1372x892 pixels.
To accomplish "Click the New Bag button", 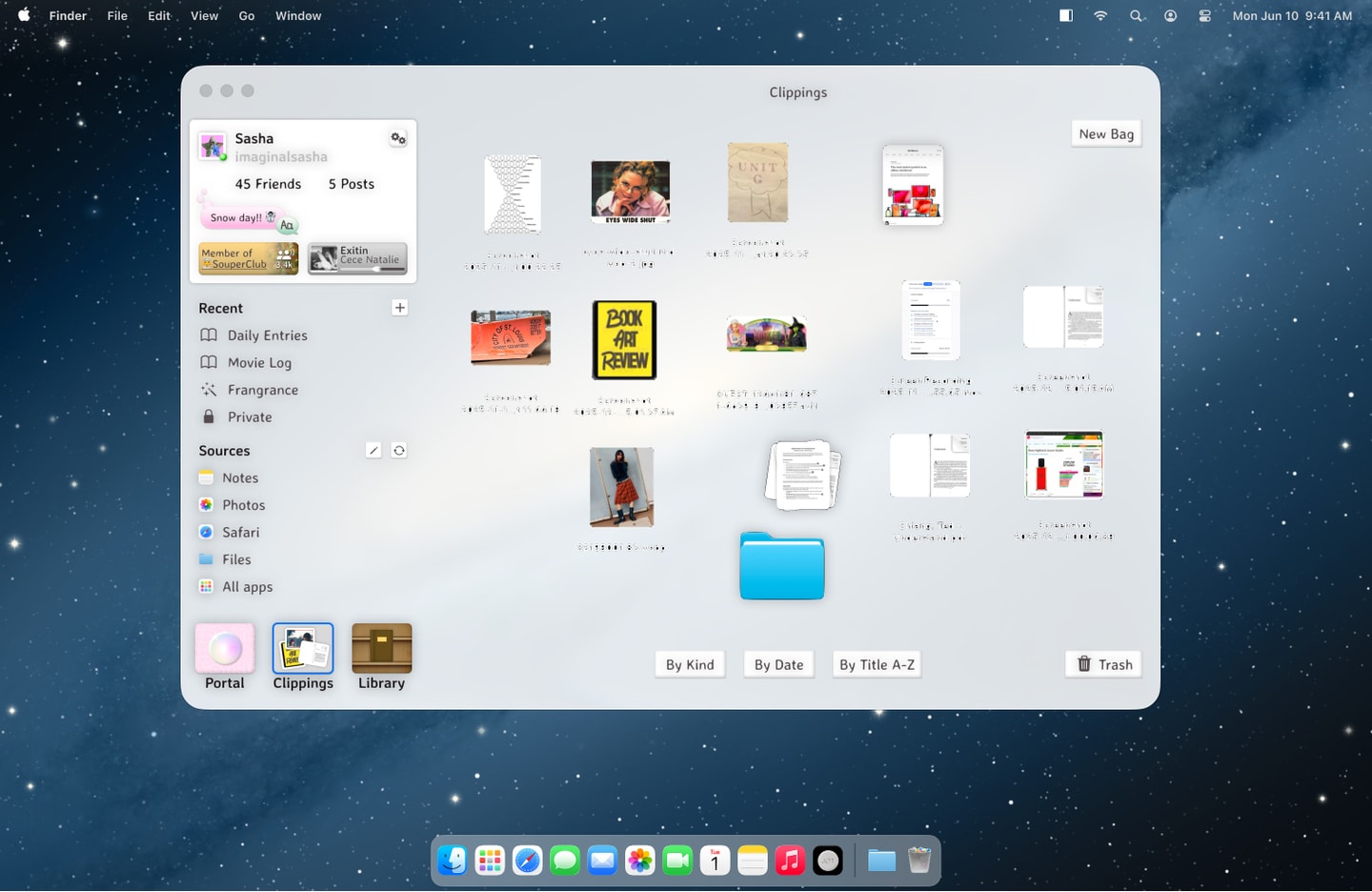I will 1106,134.
